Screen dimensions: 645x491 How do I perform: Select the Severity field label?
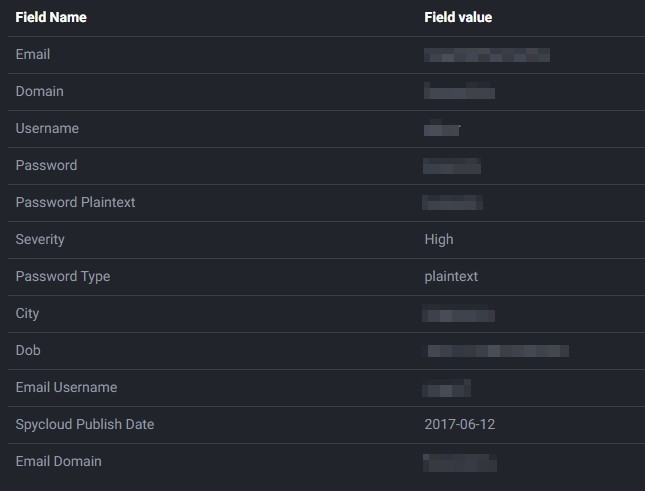[40, 239]
